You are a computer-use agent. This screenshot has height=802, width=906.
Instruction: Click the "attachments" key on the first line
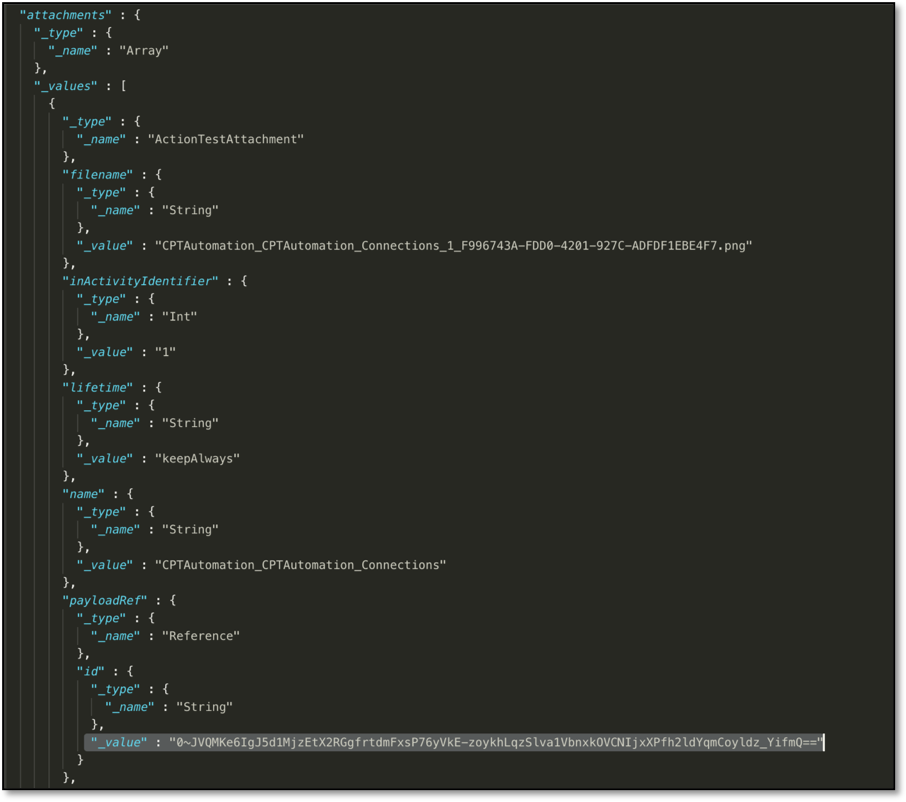click(x=65, y=15)
